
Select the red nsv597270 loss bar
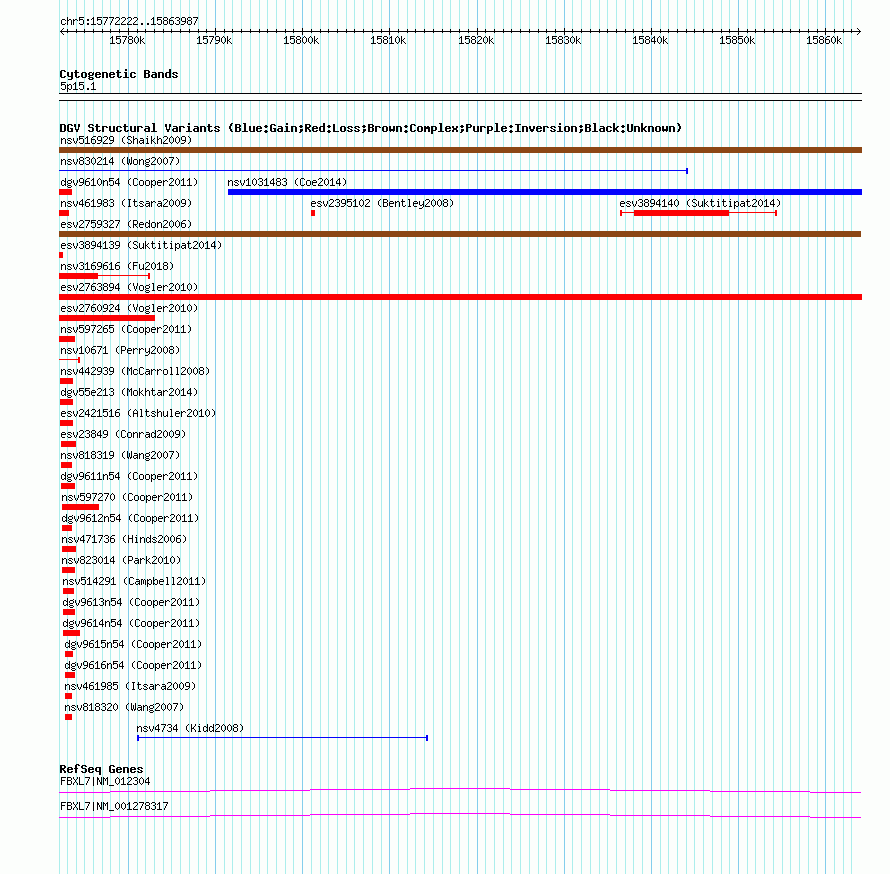80,507
